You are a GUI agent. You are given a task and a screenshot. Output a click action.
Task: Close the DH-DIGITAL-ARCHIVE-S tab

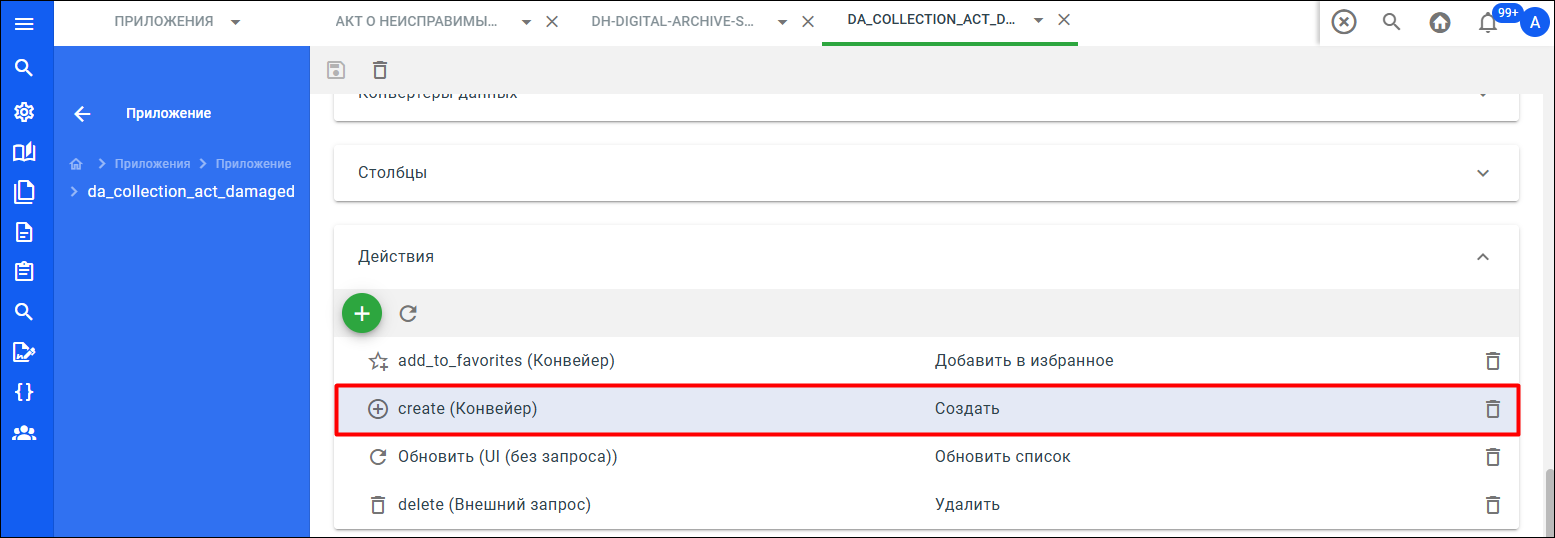click(808, 22)
